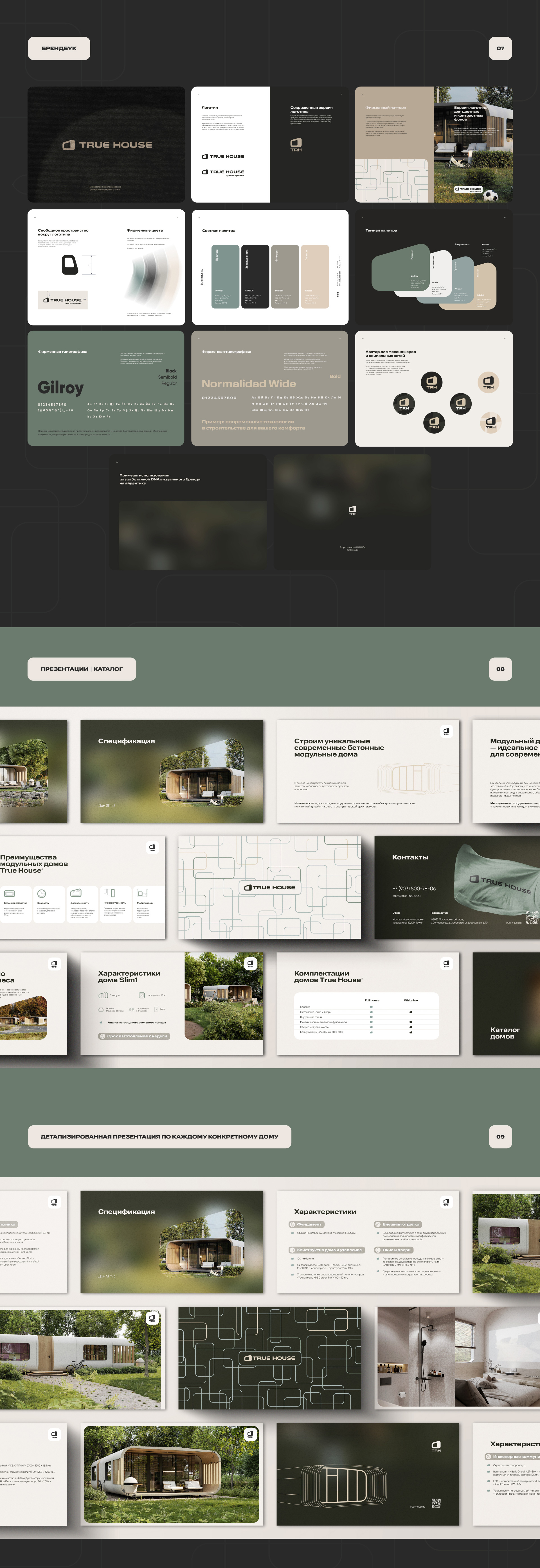Click the Full house column header

coord(372,1000)
